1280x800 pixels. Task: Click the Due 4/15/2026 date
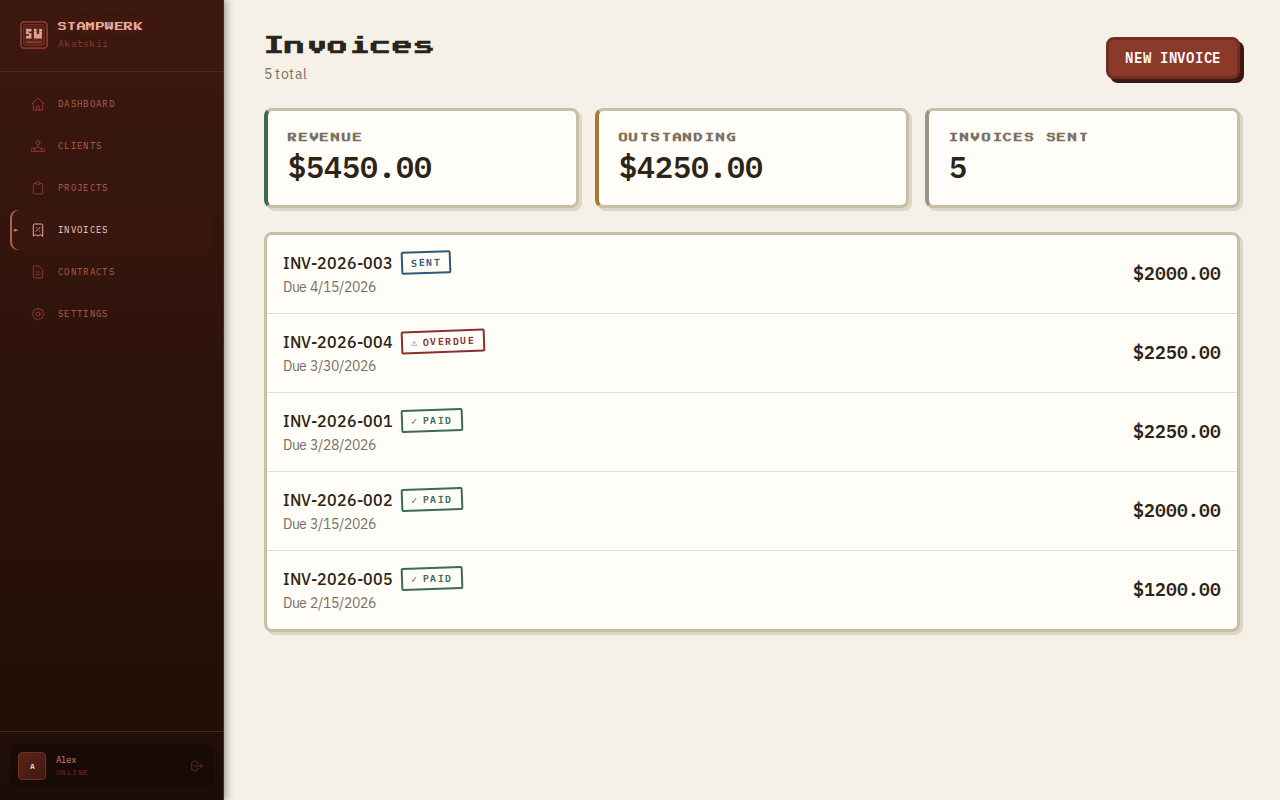pos(330,287)
